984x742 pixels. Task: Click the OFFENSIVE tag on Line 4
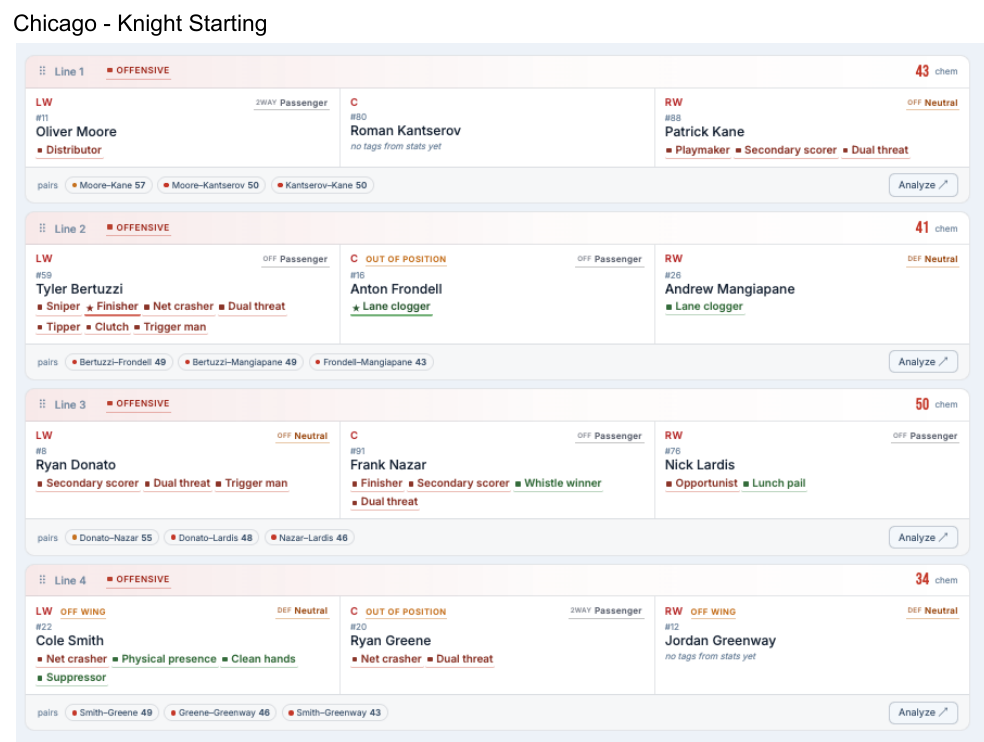coord(138,579)
